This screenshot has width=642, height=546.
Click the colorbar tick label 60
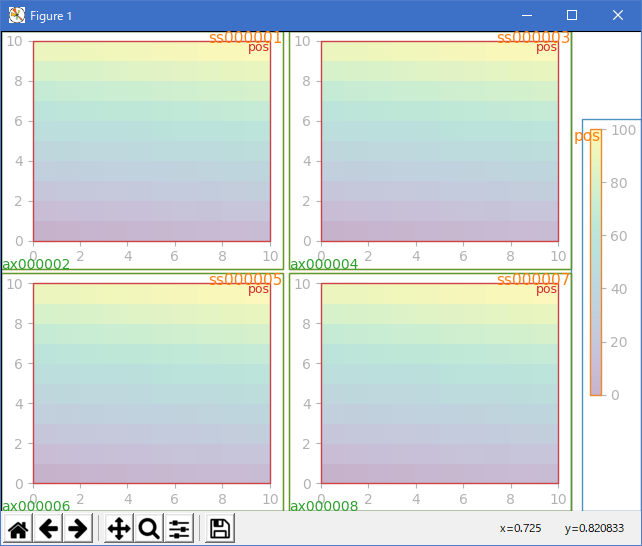[x=619, y=236]
